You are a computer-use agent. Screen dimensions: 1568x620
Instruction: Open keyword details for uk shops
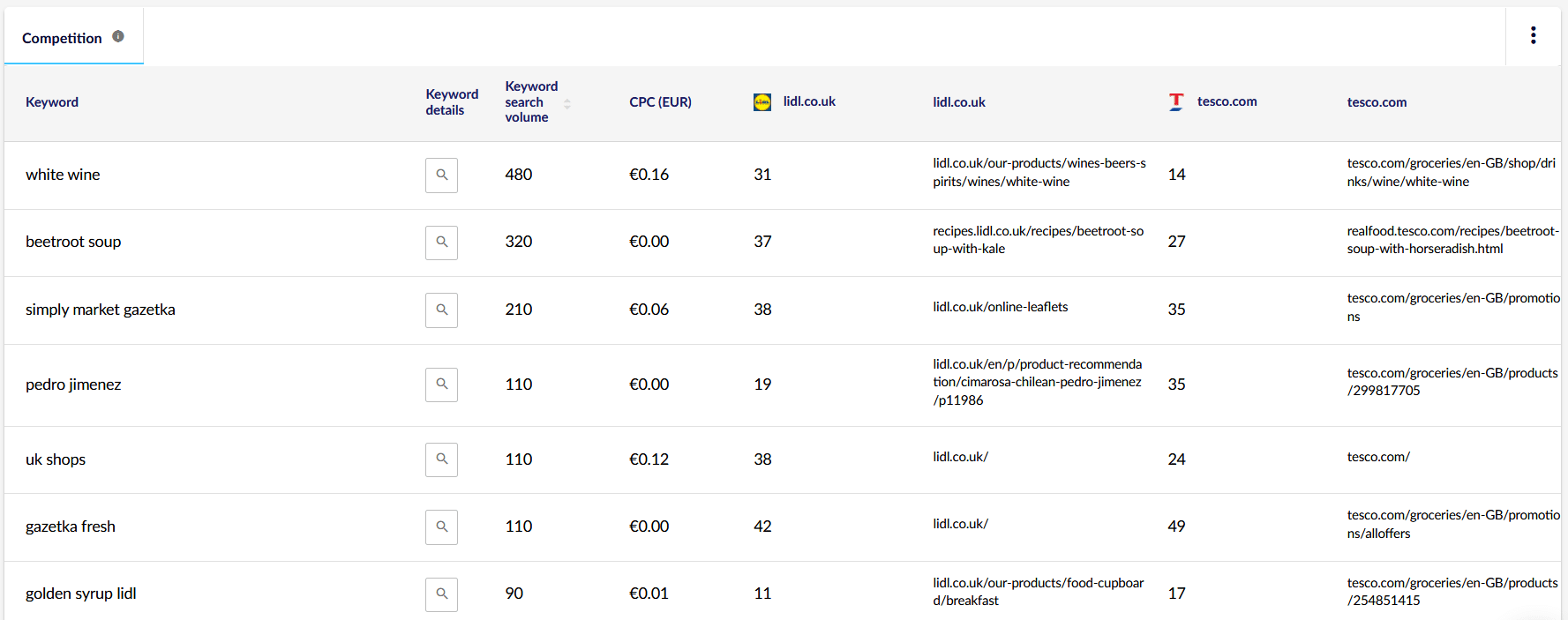click(x=441, y=459)
